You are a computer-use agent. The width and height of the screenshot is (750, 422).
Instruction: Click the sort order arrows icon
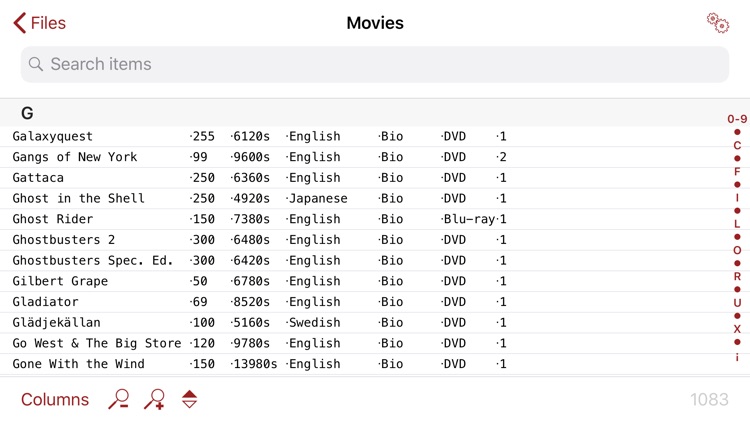coord(189,400)
